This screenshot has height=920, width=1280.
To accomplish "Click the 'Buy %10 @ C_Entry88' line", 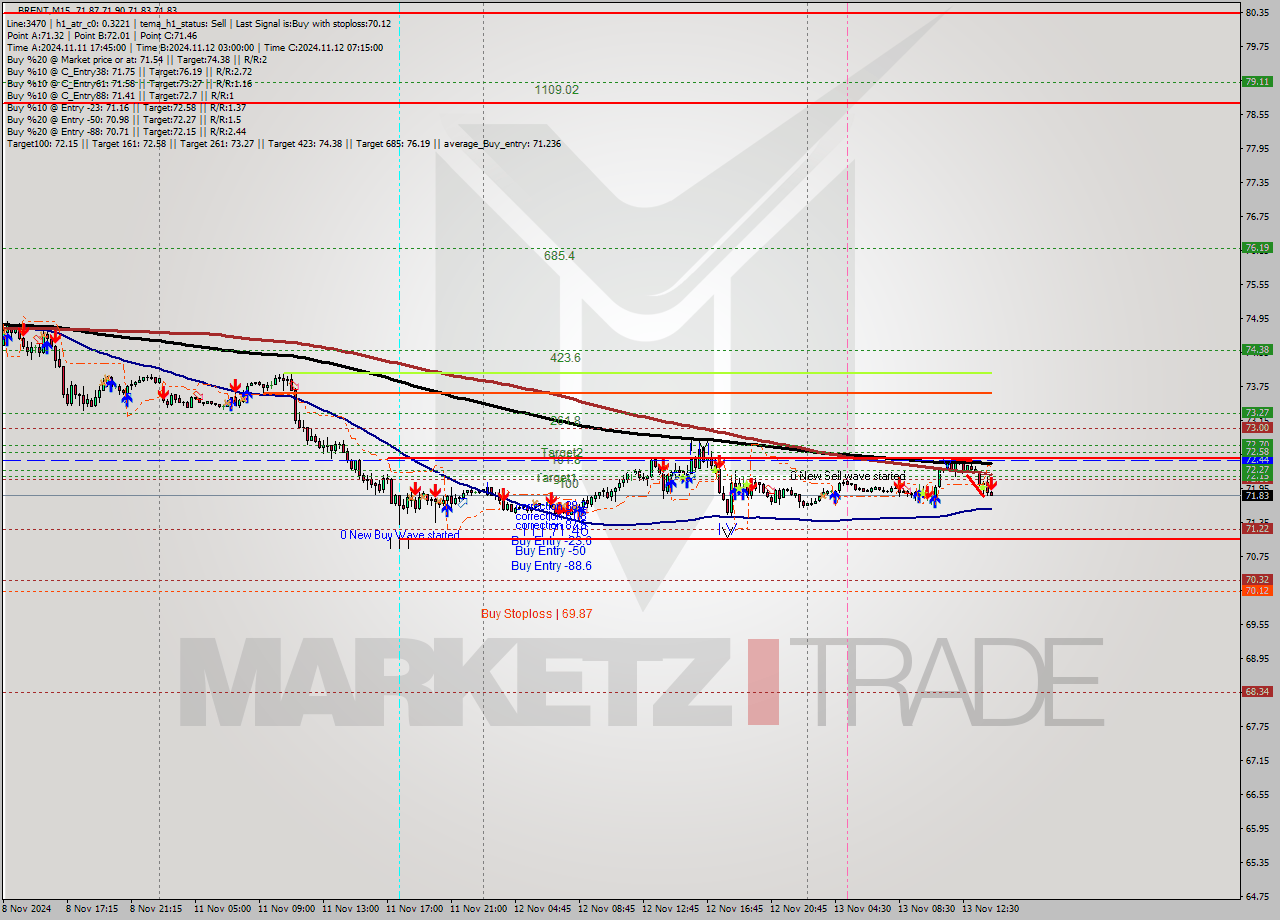I will [120, 95].
